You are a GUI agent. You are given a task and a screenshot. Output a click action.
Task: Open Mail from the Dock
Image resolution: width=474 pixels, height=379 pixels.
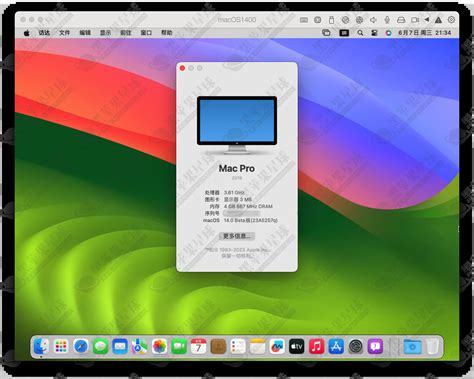(120, 347)
